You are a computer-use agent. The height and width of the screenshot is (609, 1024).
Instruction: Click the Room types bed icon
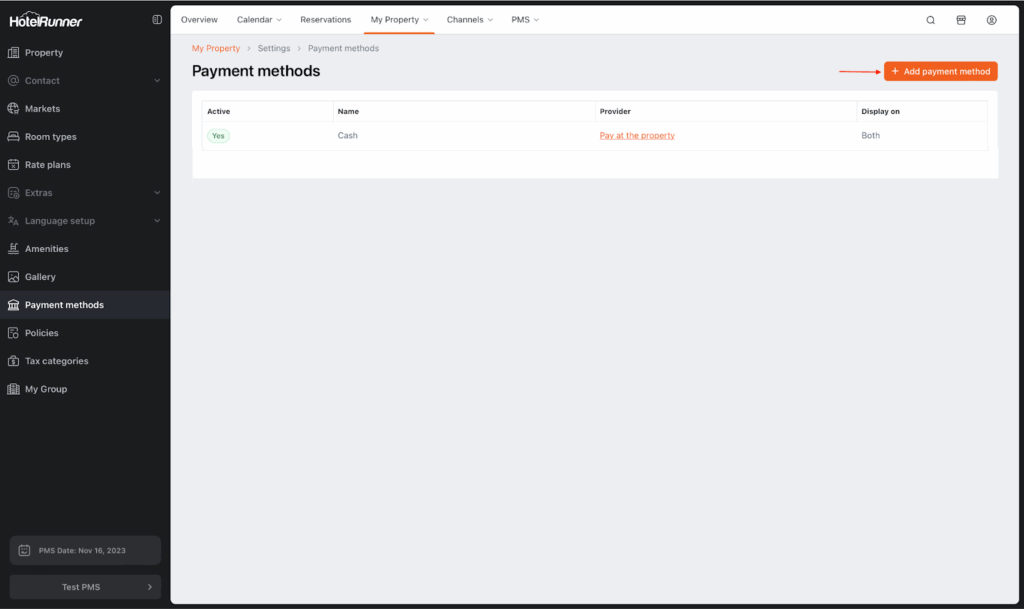[x=14, y=137]
